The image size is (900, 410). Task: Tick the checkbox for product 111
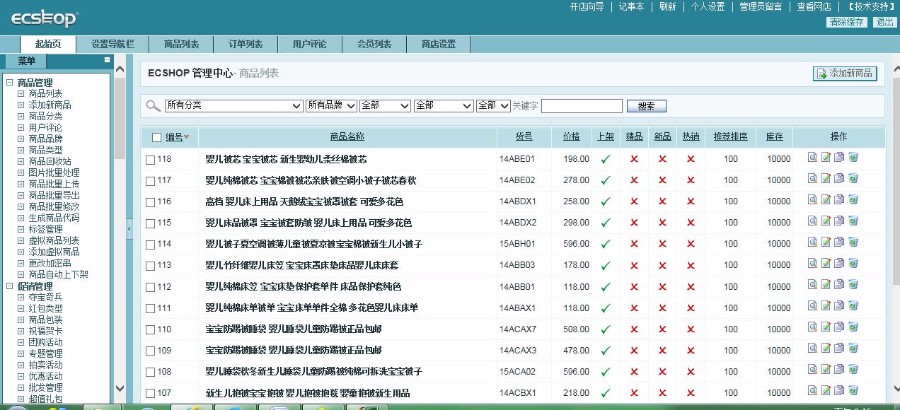point(150,308)
